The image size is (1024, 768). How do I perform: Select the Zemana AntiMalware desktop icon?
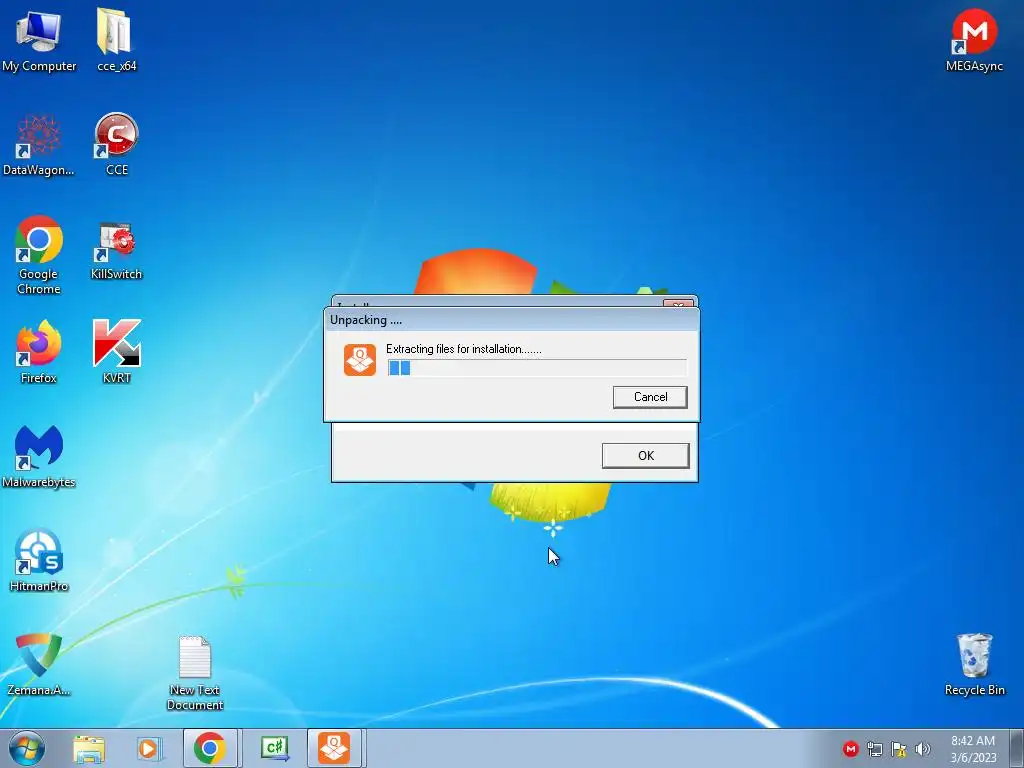39,665
